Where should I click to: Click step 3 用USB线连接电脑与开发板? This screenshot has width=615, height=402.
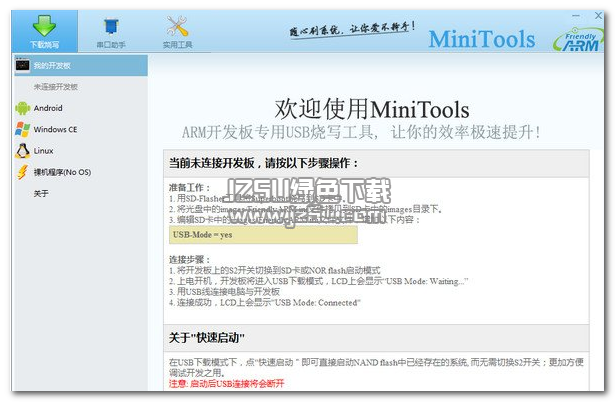(224, 292)
